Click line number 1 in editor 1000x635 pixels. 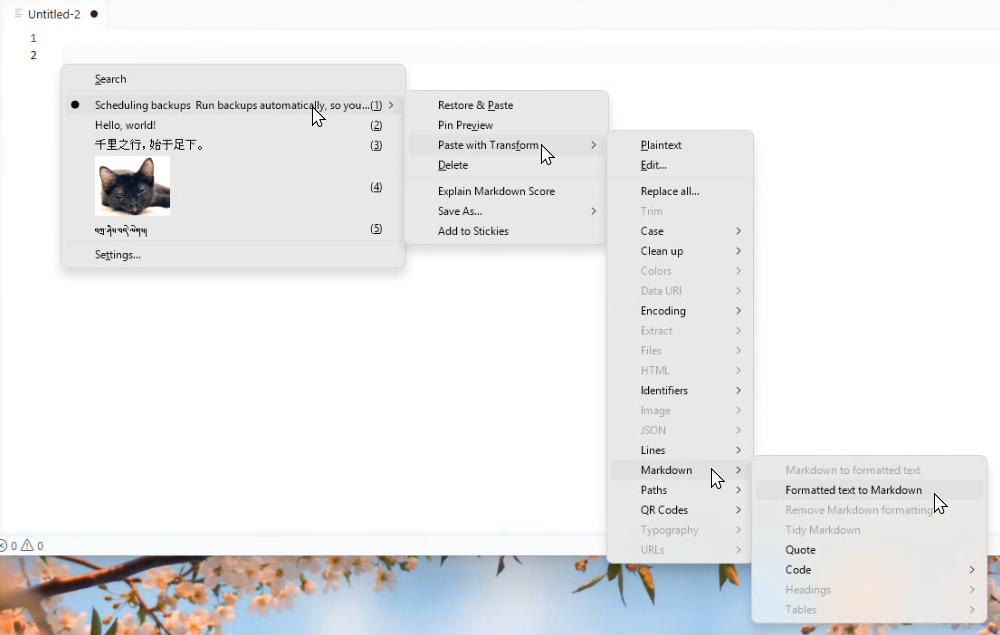coord(33,38)
